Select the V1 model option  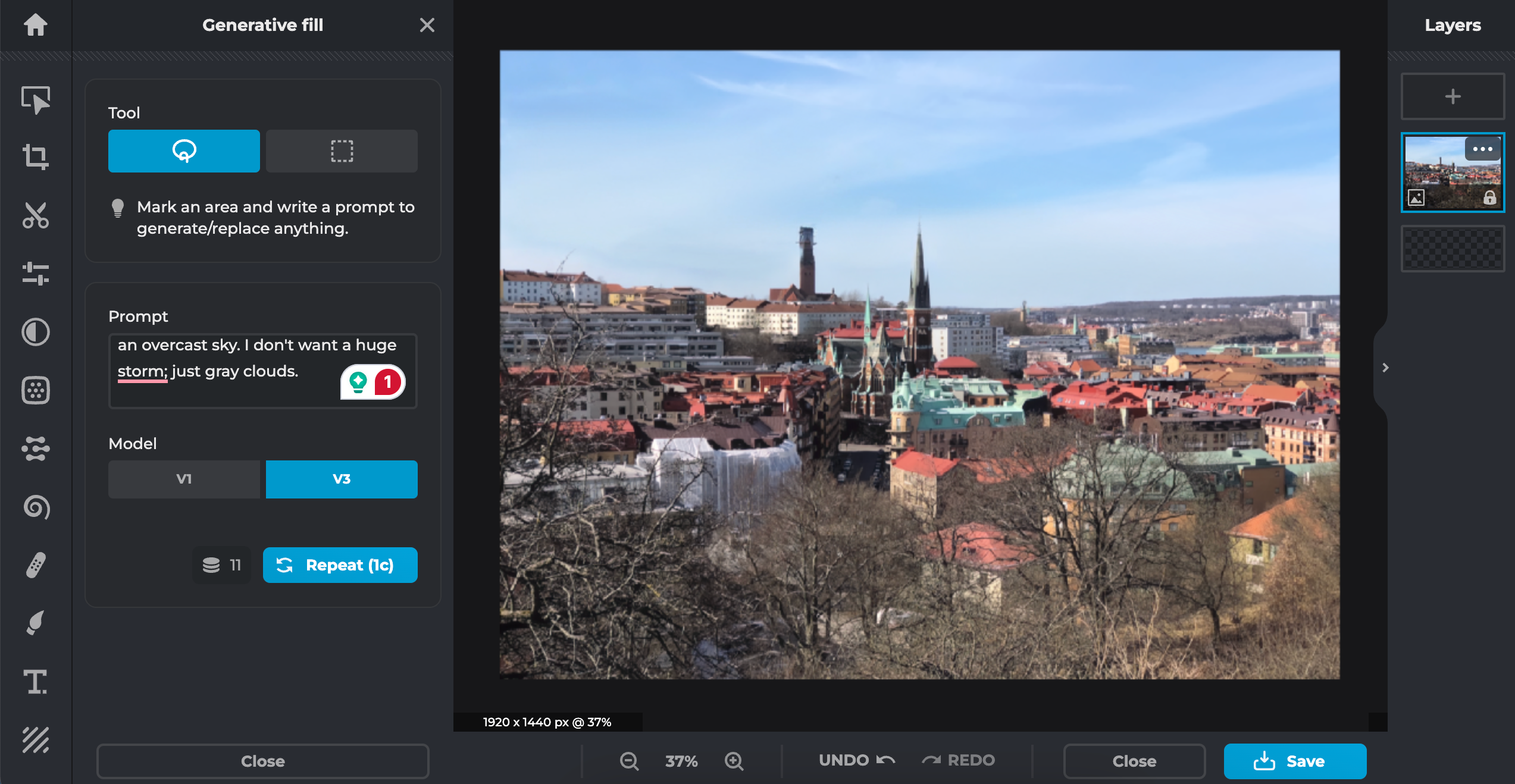183,479
